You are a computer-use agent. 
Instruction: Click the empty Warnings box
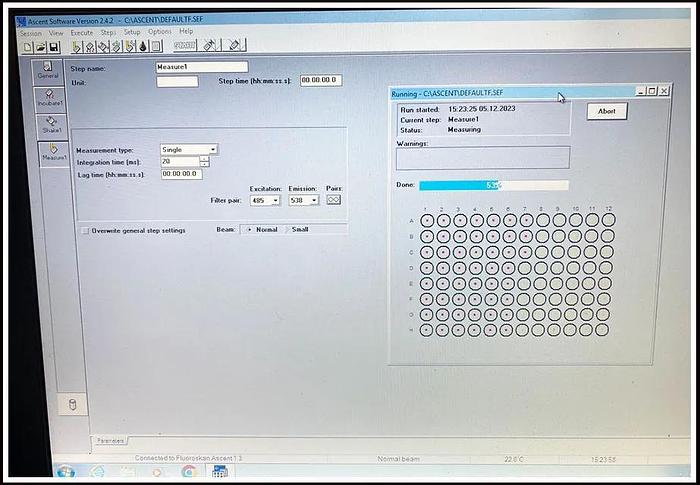[483, 158]
